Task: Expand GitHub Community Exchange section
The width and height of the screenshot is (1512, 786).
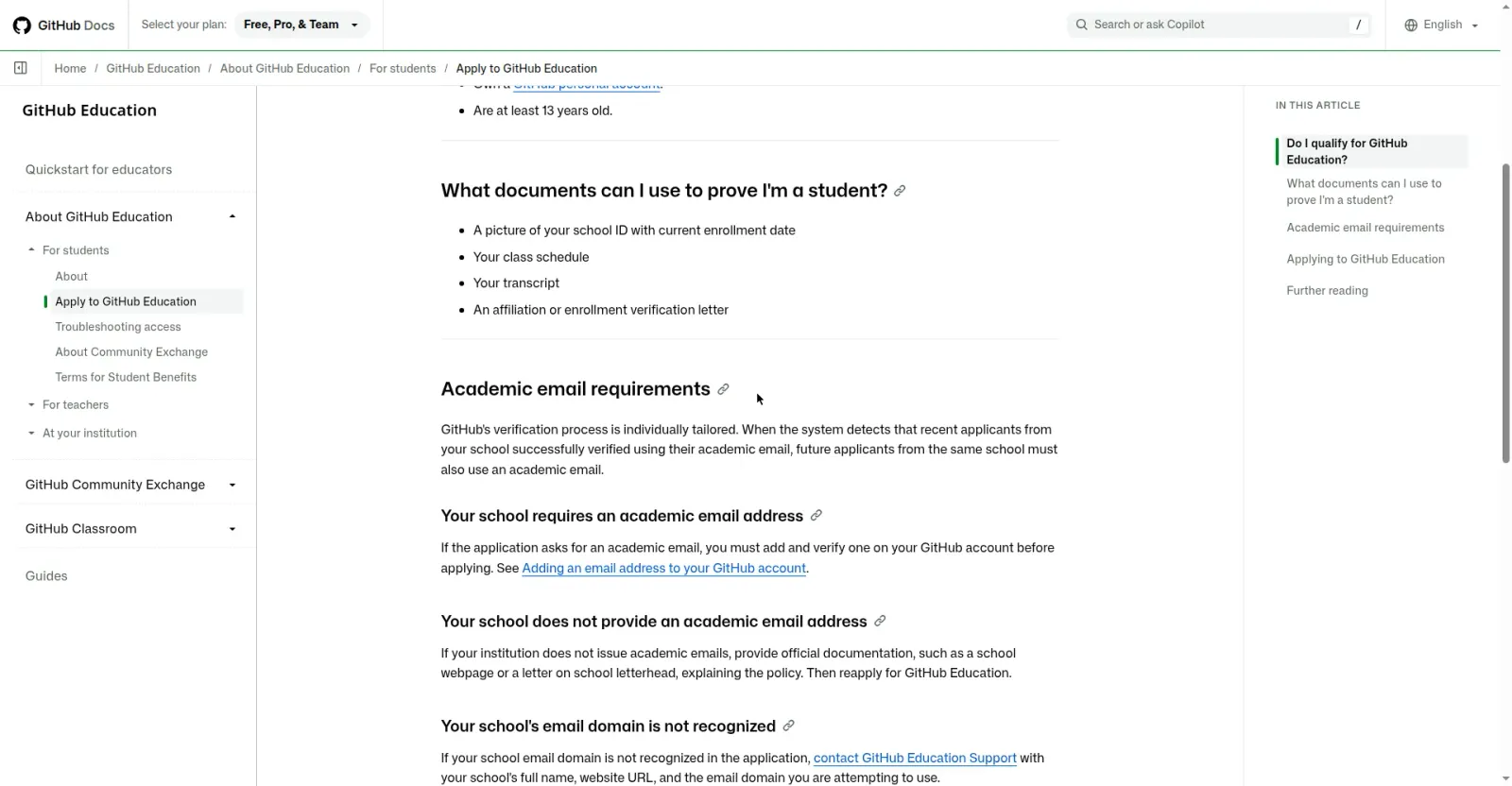Action: pos(232,486)
